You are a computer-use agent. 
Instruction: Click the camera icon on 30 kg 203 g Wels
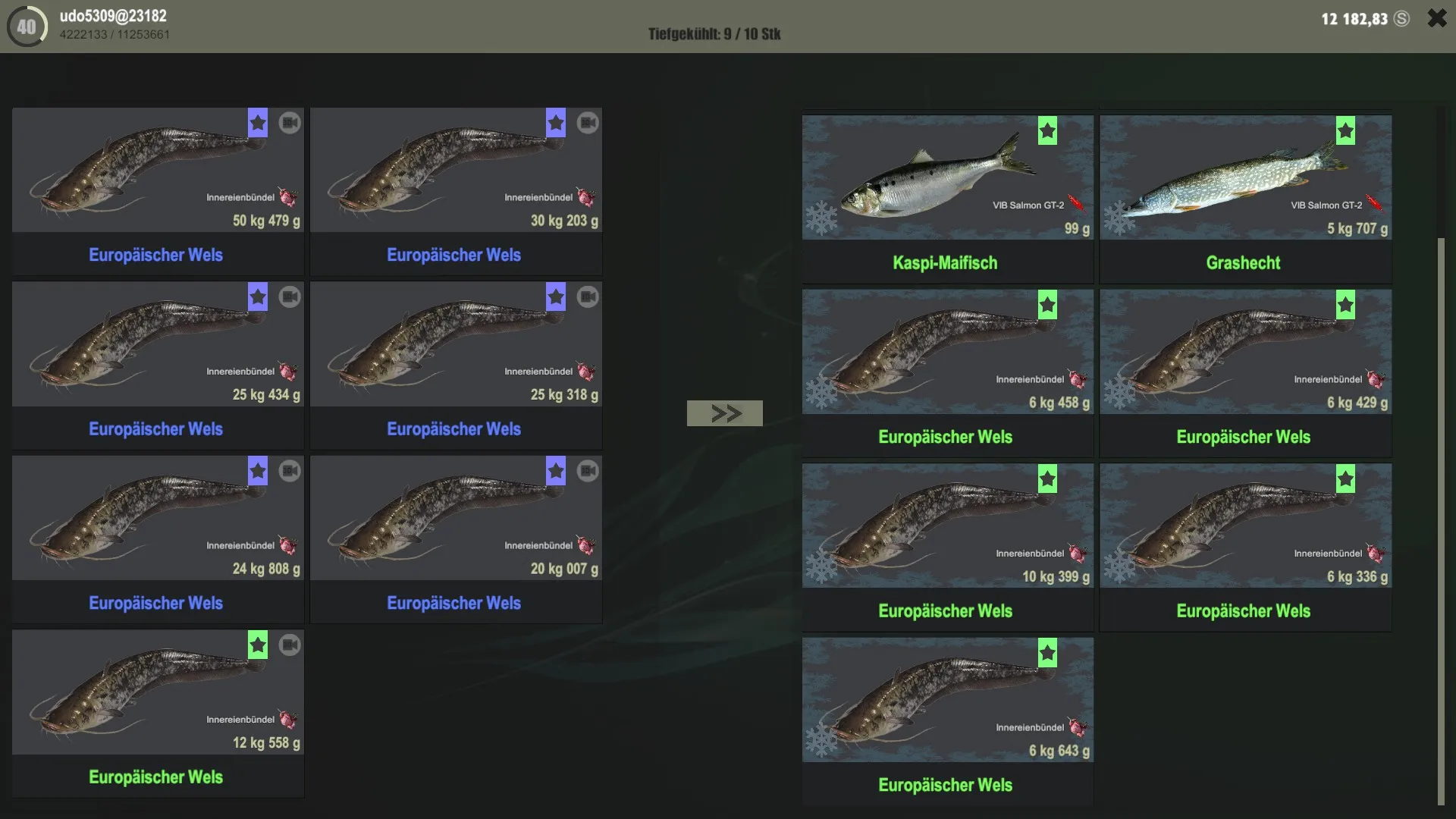click(587, 123)
